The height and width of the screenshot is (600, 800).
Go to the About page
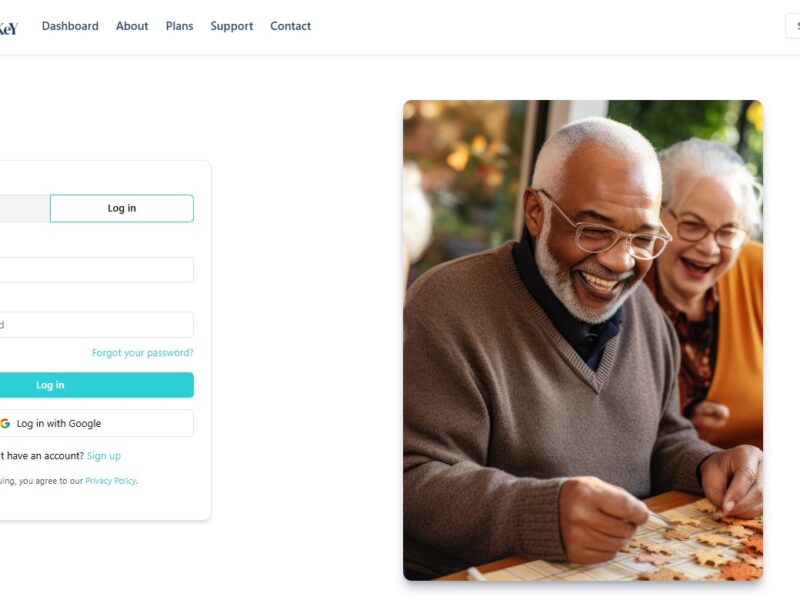point(132,26)
